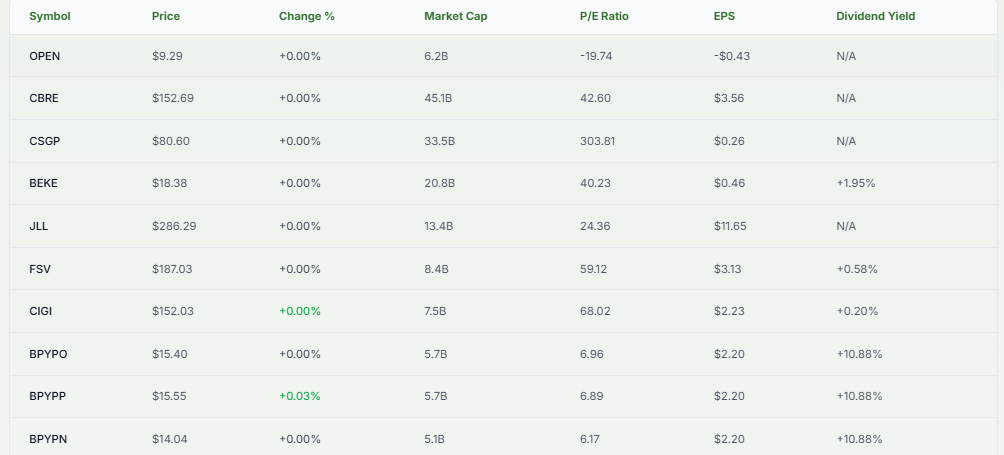Open the CBRE ticker symbol

point(44,98)
